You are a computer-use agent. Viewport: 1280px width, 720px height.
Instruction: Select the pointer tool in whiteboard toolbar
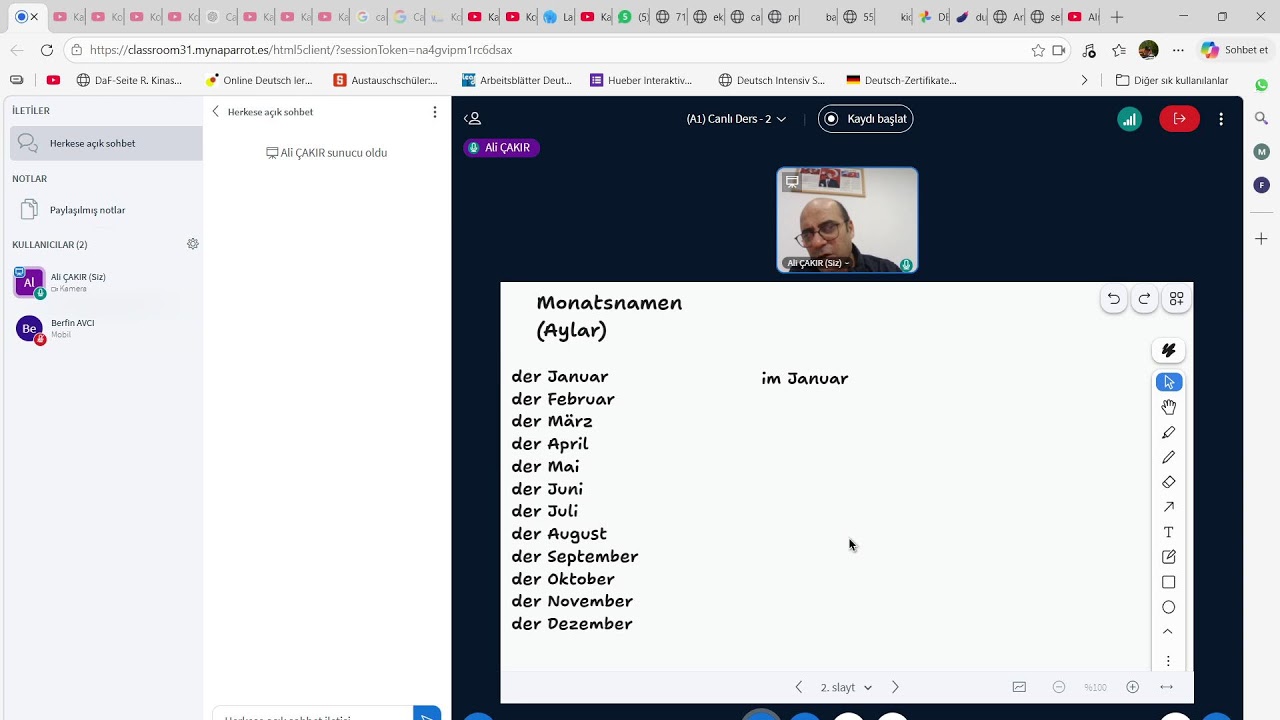click(x=1168, y=382)
